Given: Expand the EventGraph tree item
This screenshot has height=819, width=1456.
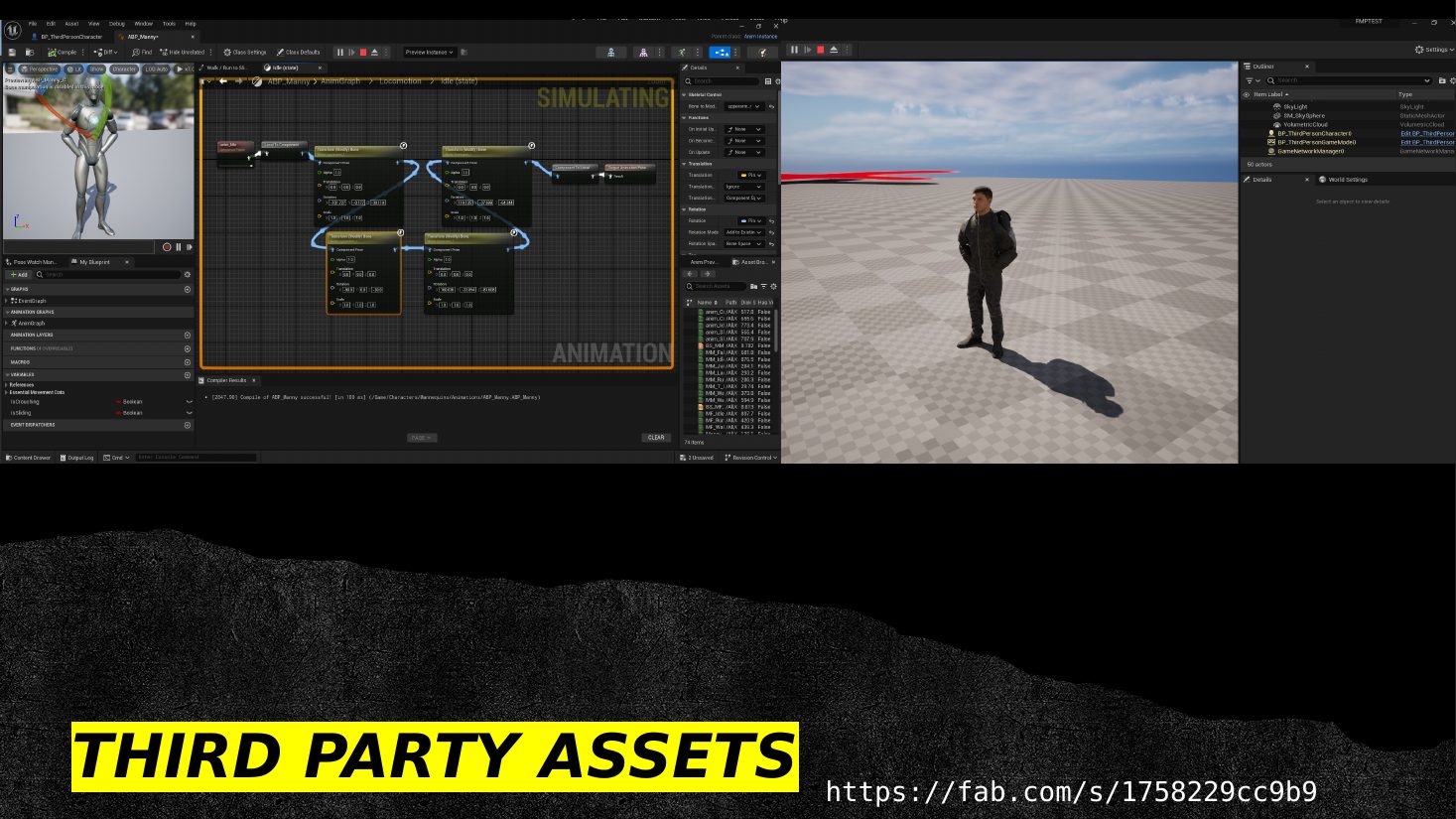Looking at the screenshot, I should (7, 301).
